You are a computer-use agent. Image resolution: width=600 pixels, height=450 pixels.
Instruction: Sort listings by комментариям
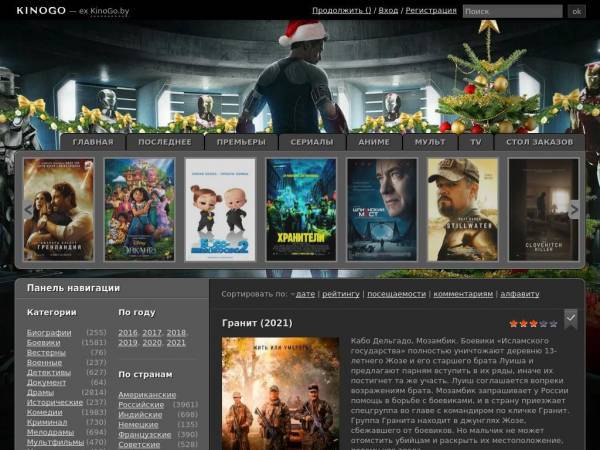click(463, 294)
